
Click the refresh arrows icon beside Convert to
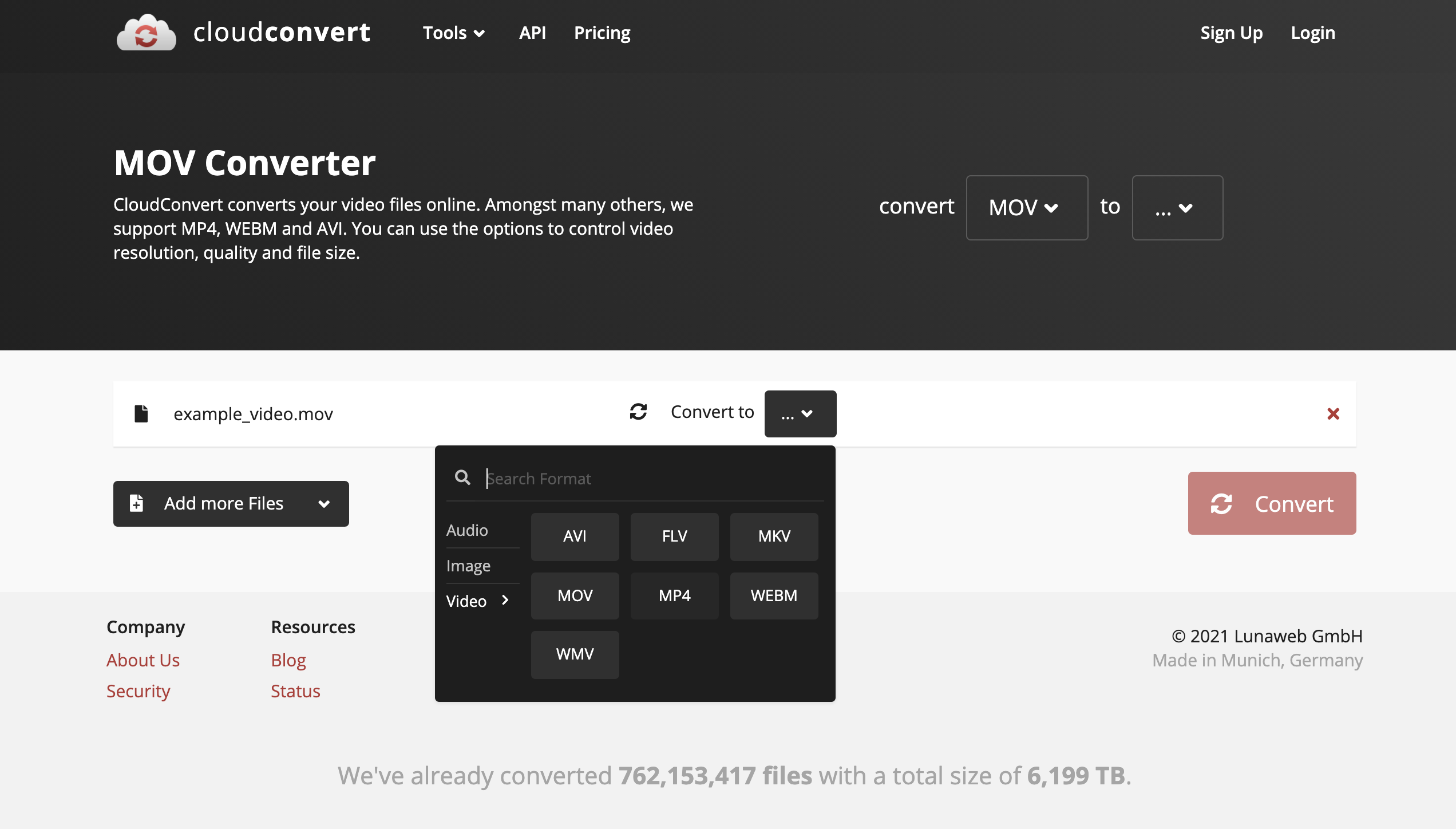[638, 412]
